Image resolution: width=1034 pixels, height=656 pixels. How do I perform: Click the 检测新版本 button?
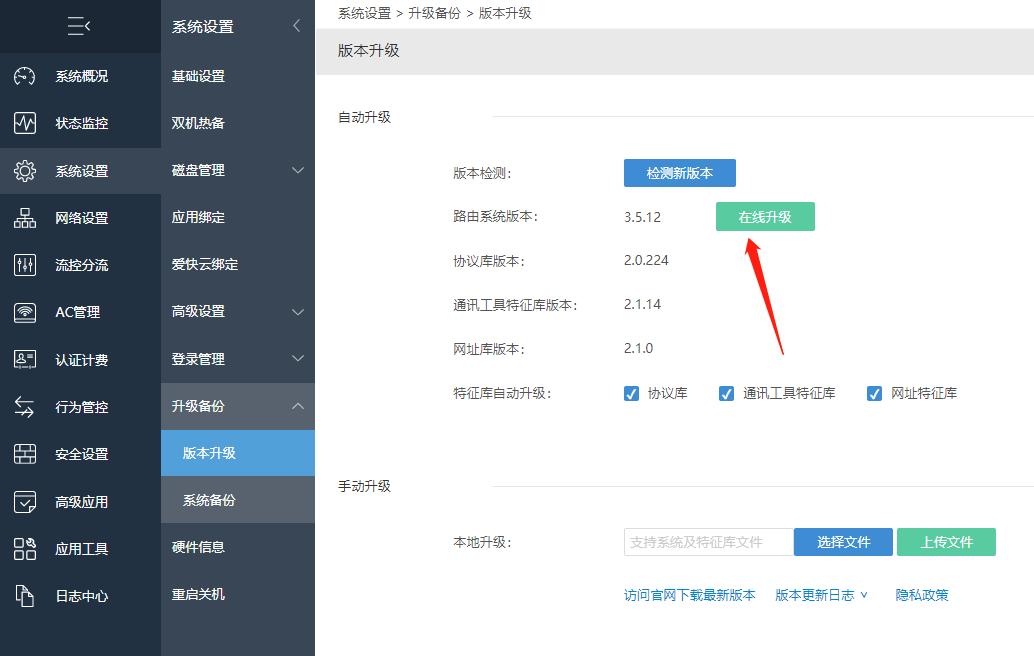pyautogui.click(x=679, y=172)
